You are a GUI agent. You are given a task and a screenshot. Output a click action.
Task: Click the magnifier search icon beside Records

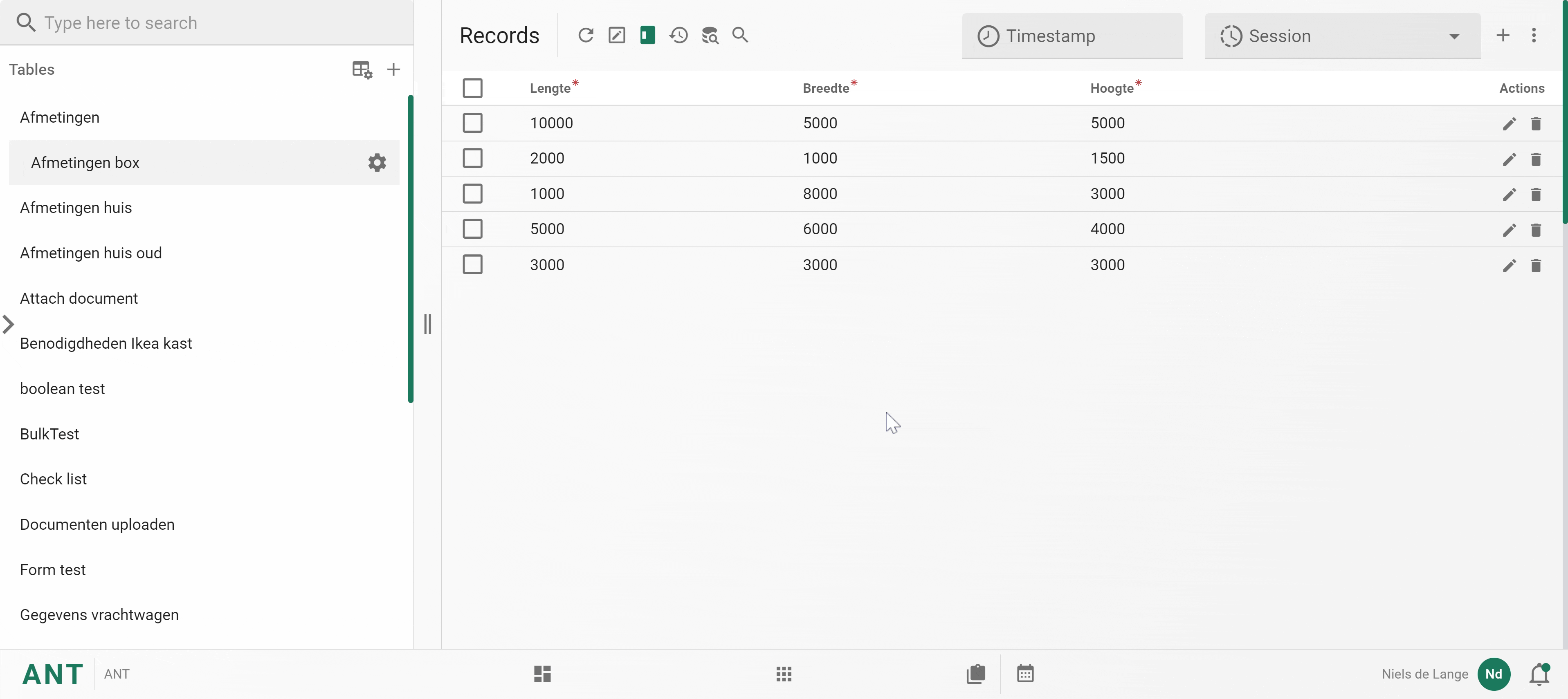[740, 35]
